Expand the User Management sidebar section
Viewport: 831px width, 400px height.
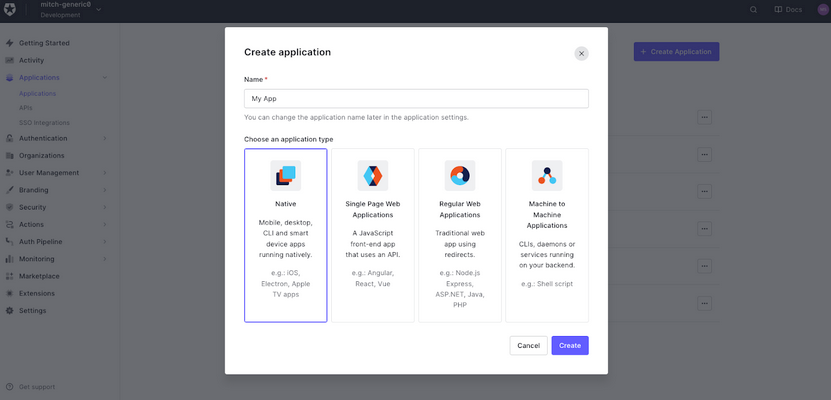pyautogui.click(x=105, y=173)
